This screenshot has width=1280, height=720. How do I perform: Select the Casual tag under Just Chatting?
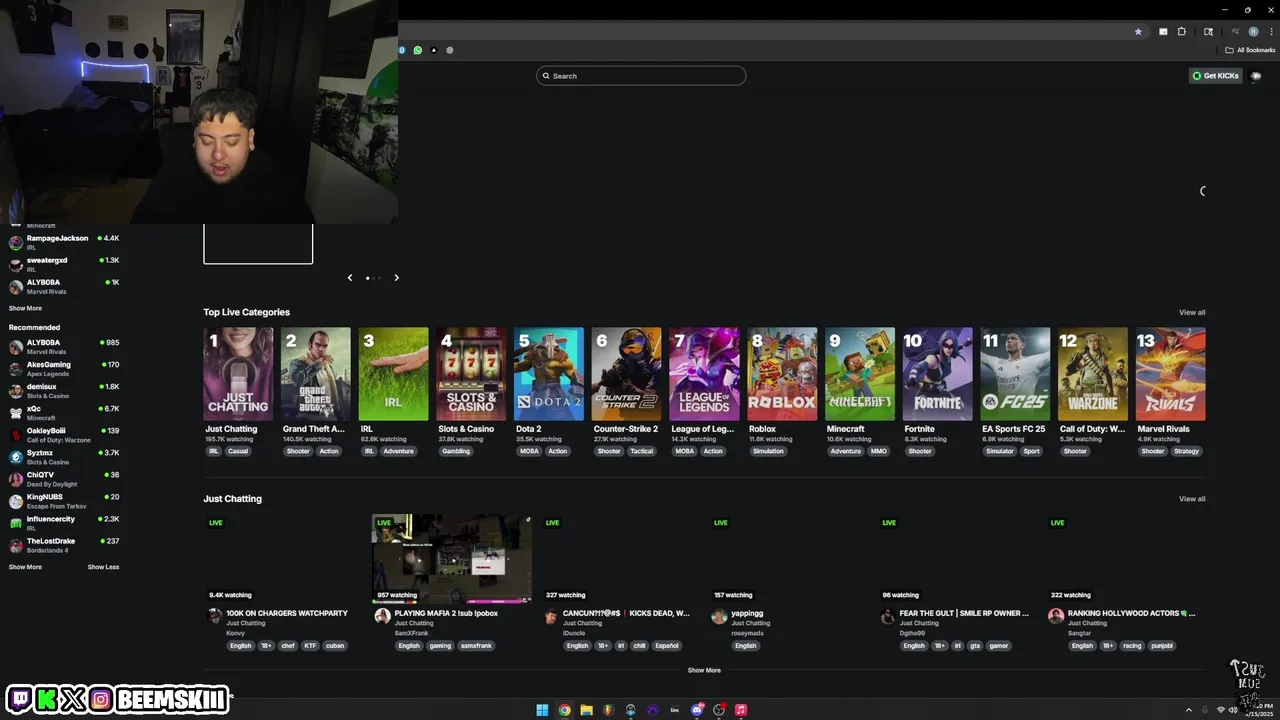point(238,451)
